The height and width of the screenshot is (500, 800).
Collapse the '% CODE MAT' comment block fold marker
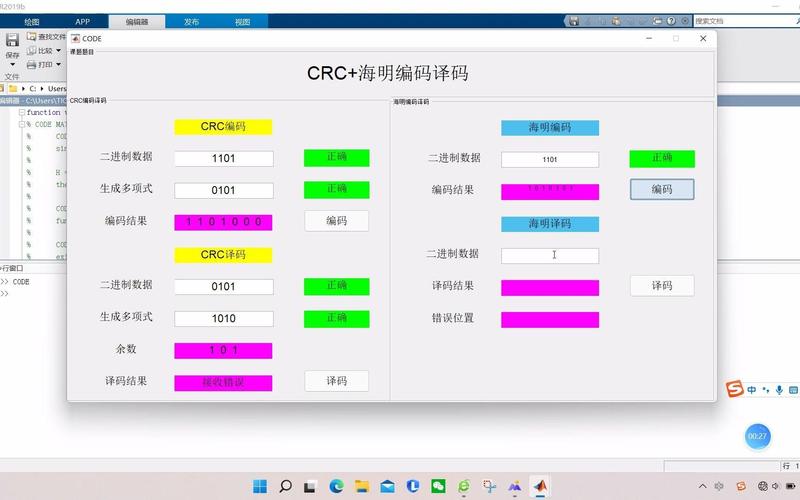21,124
